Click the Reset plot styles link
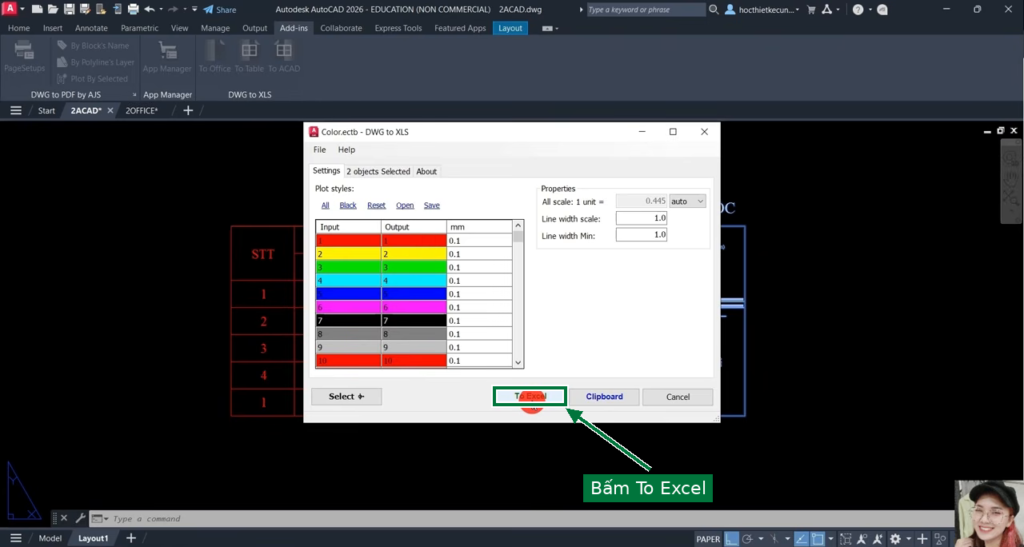The width and height of the screenshot is (1024, 547). pos(376,205)
